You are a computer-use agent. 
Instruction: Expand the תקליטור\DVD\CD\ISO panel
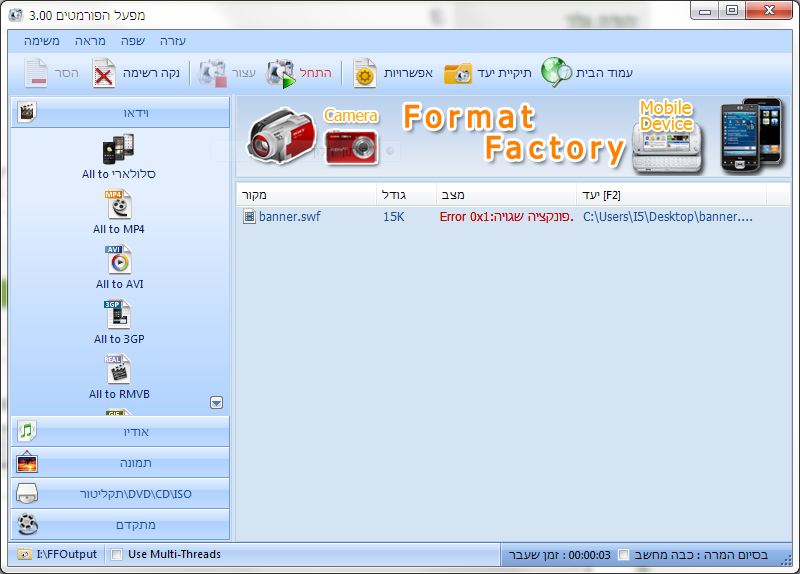point(120,493)
